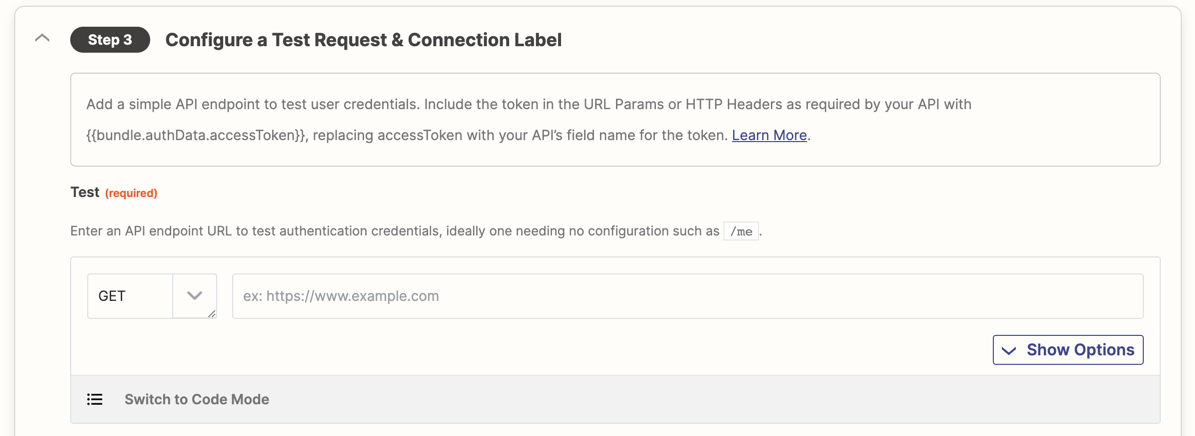Click the Step 3 badge

[x=110, y=40]
